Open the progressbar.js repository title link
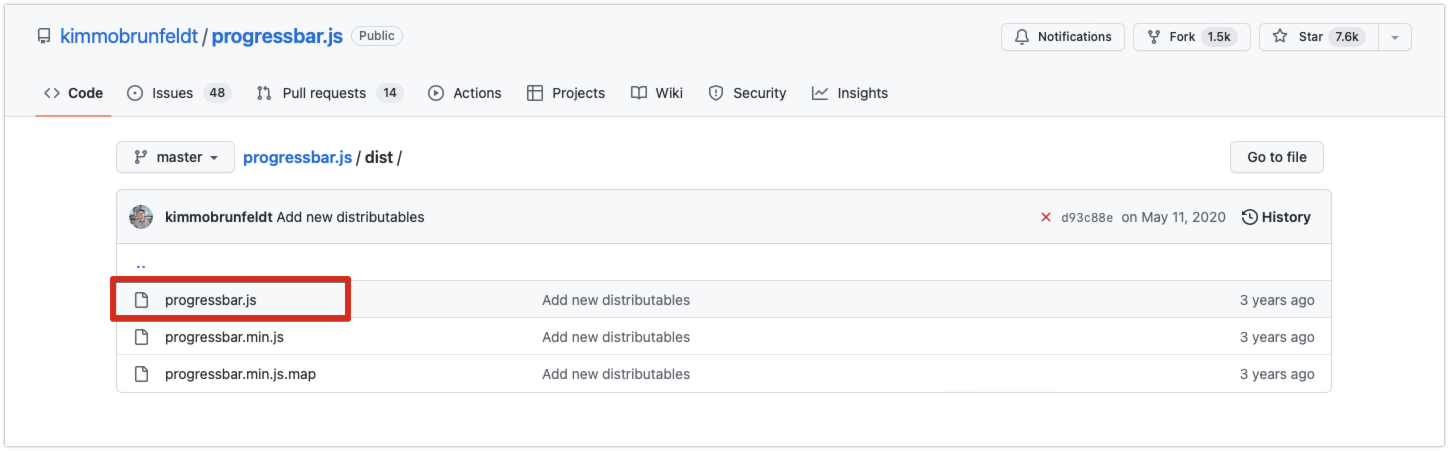This screenshot has height=451, width=1449. point(277,36)
